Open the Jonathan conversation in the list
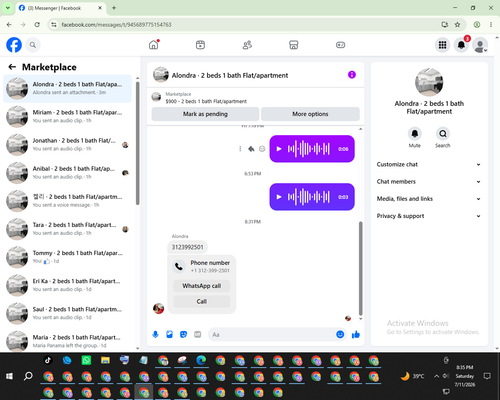 coord(67,145)
